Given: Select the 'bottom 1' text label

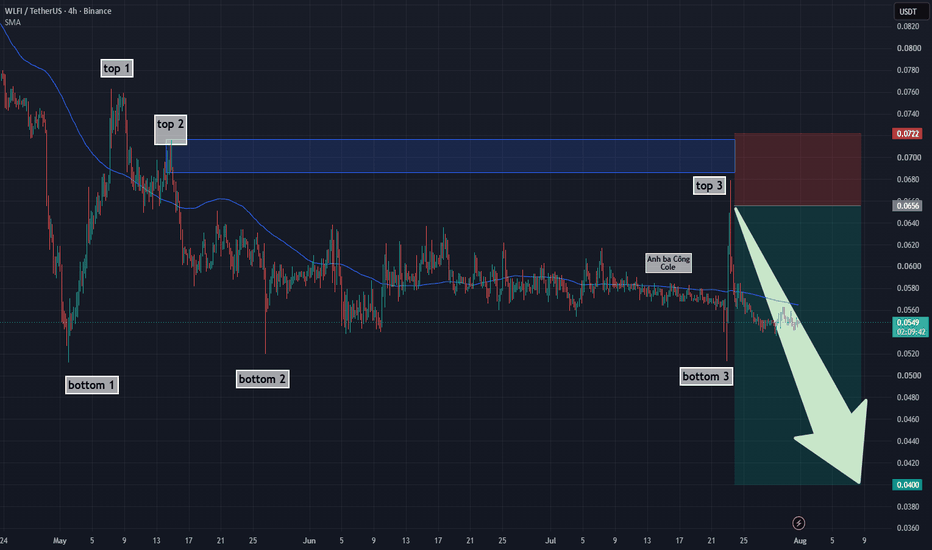Looking at the screenshot, I should click(92, 385).
